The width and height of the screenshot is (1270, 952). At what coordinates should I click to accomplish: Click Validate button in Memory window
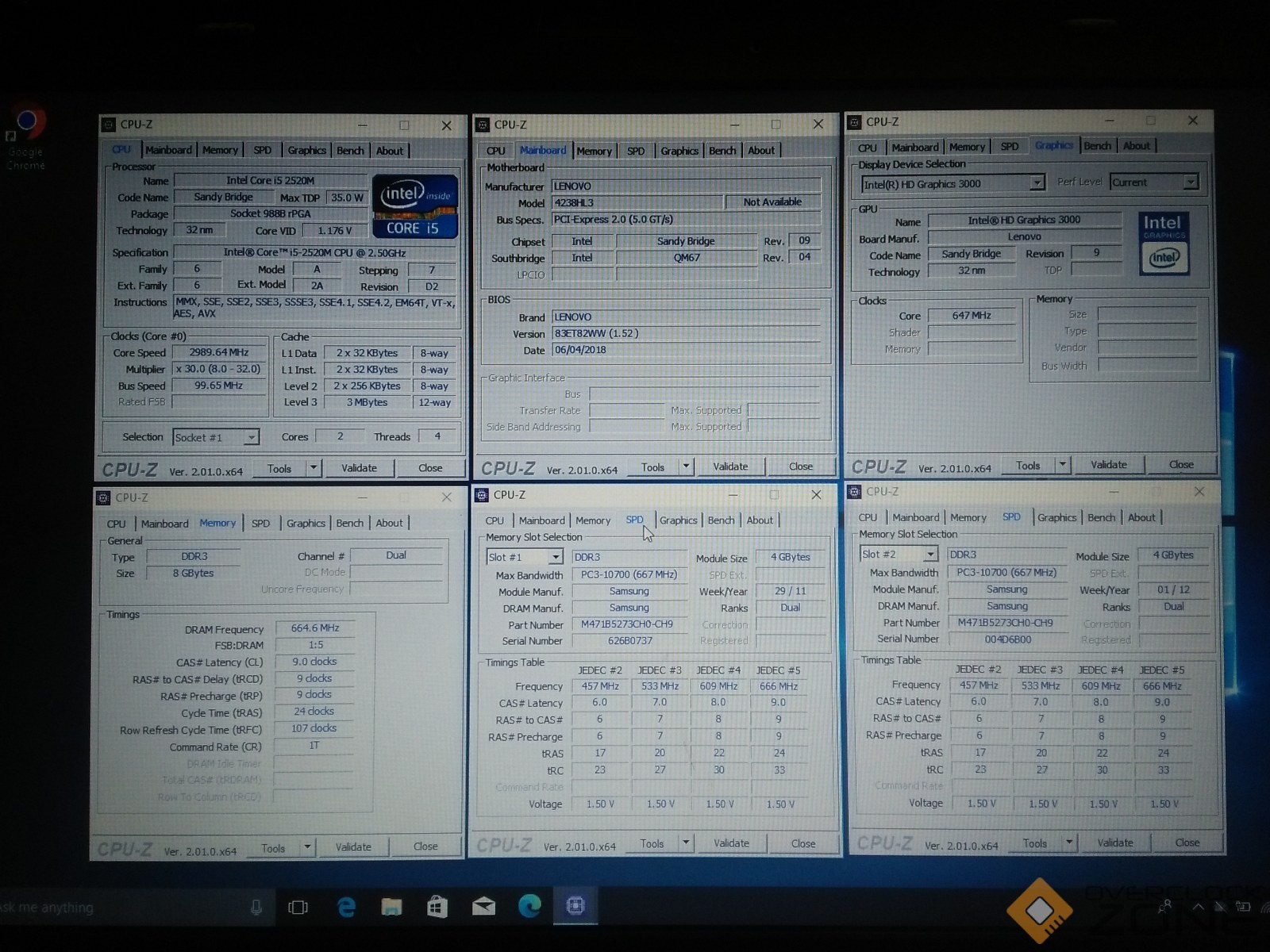coord(353,847)
